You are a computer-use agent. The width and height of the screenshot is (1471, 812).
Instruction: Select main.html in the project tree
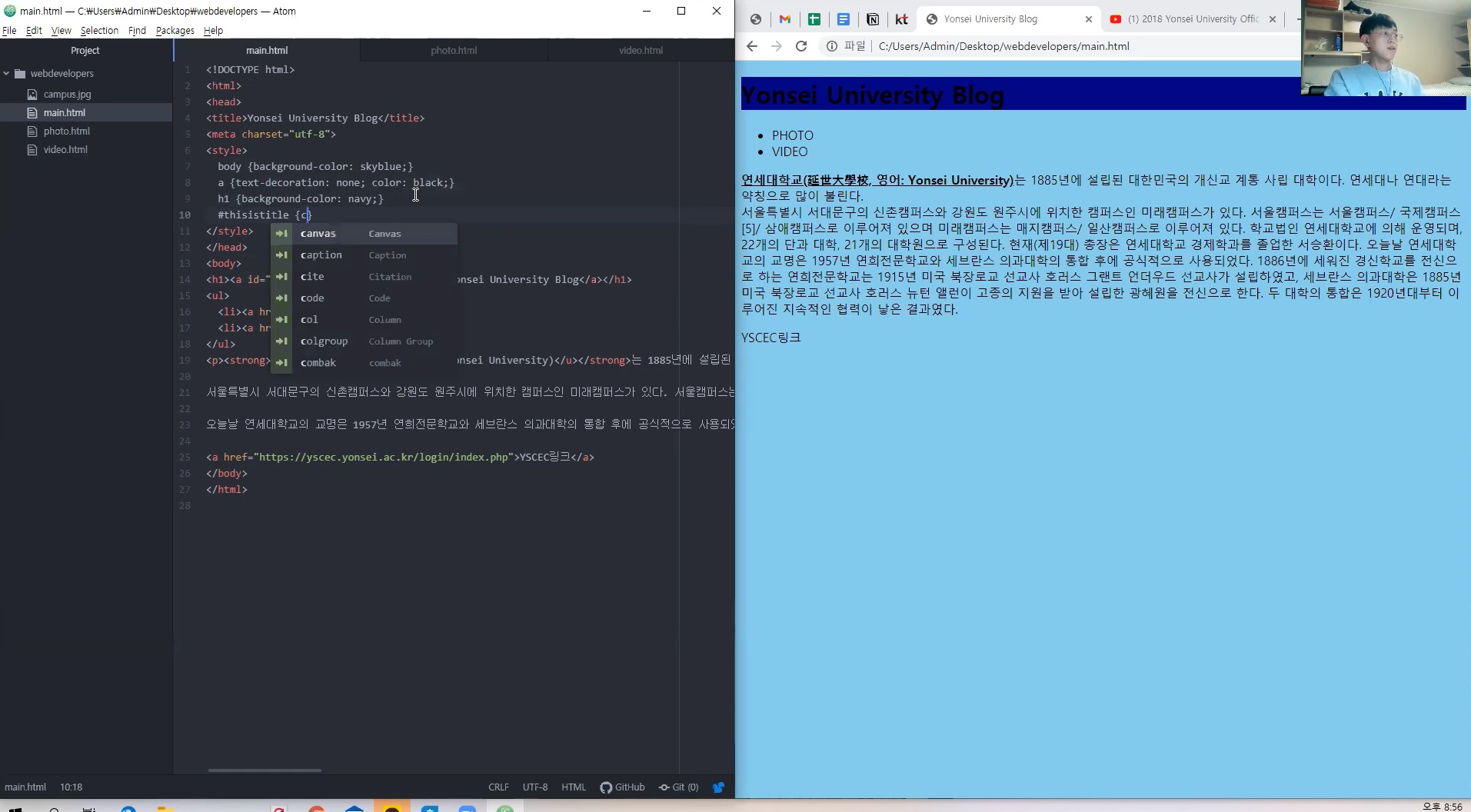tap(65, 113)
